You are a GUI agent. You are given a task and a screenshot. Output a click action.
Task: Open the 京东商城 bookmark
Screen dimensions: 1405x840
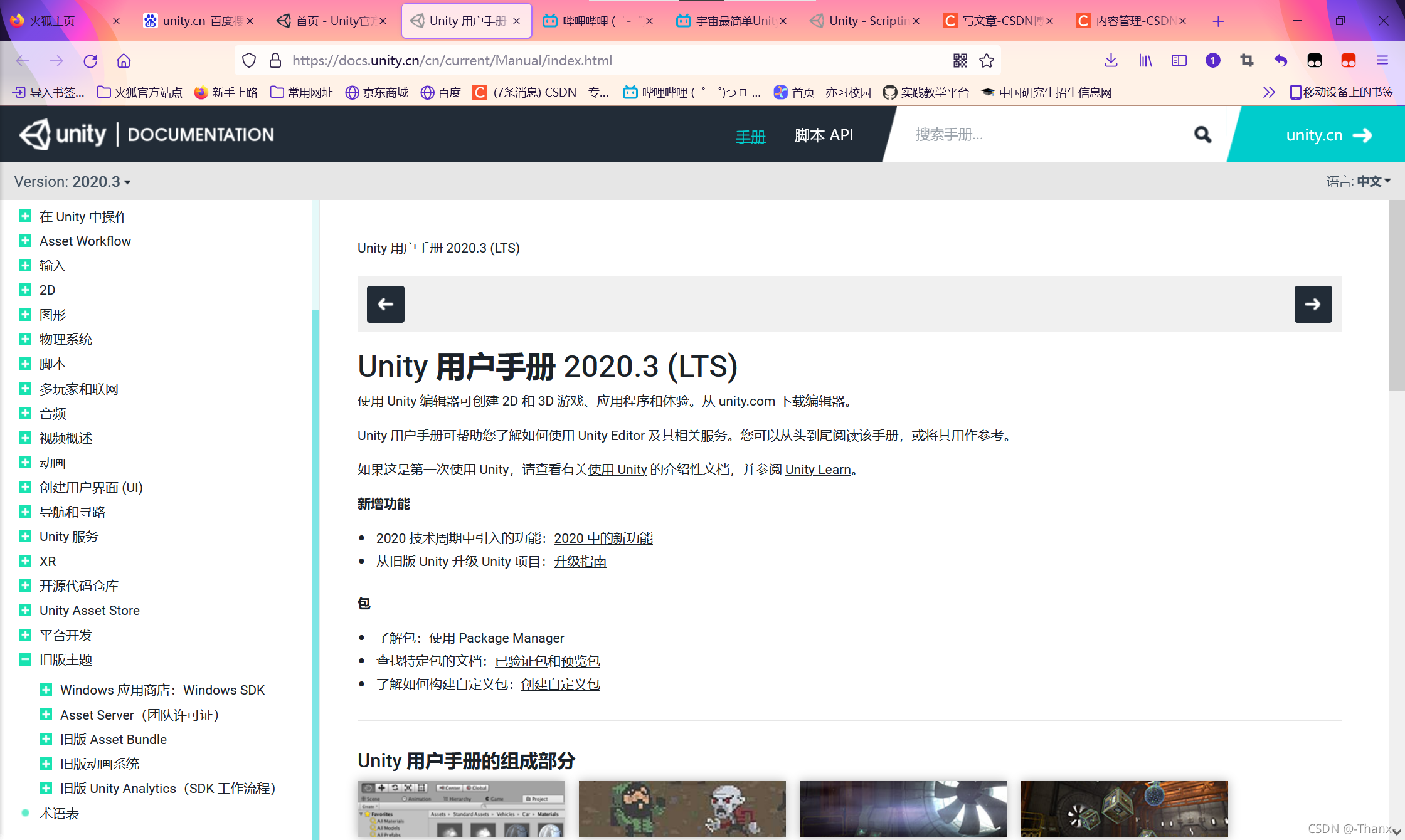tap(377, 92)
